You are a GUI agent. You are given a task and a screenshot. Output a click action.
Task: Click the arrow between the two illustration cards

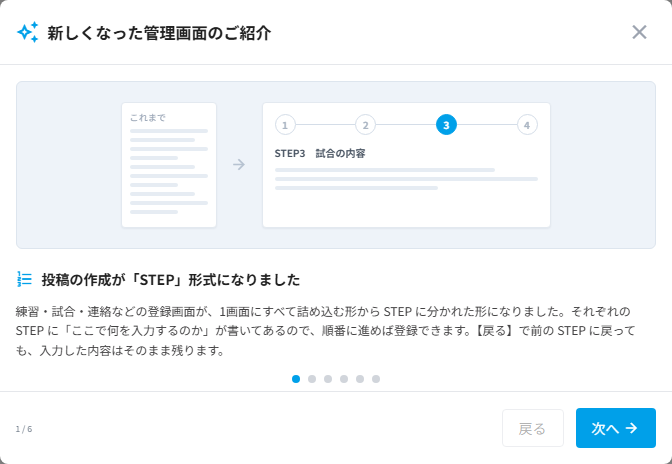coord(239,165)
